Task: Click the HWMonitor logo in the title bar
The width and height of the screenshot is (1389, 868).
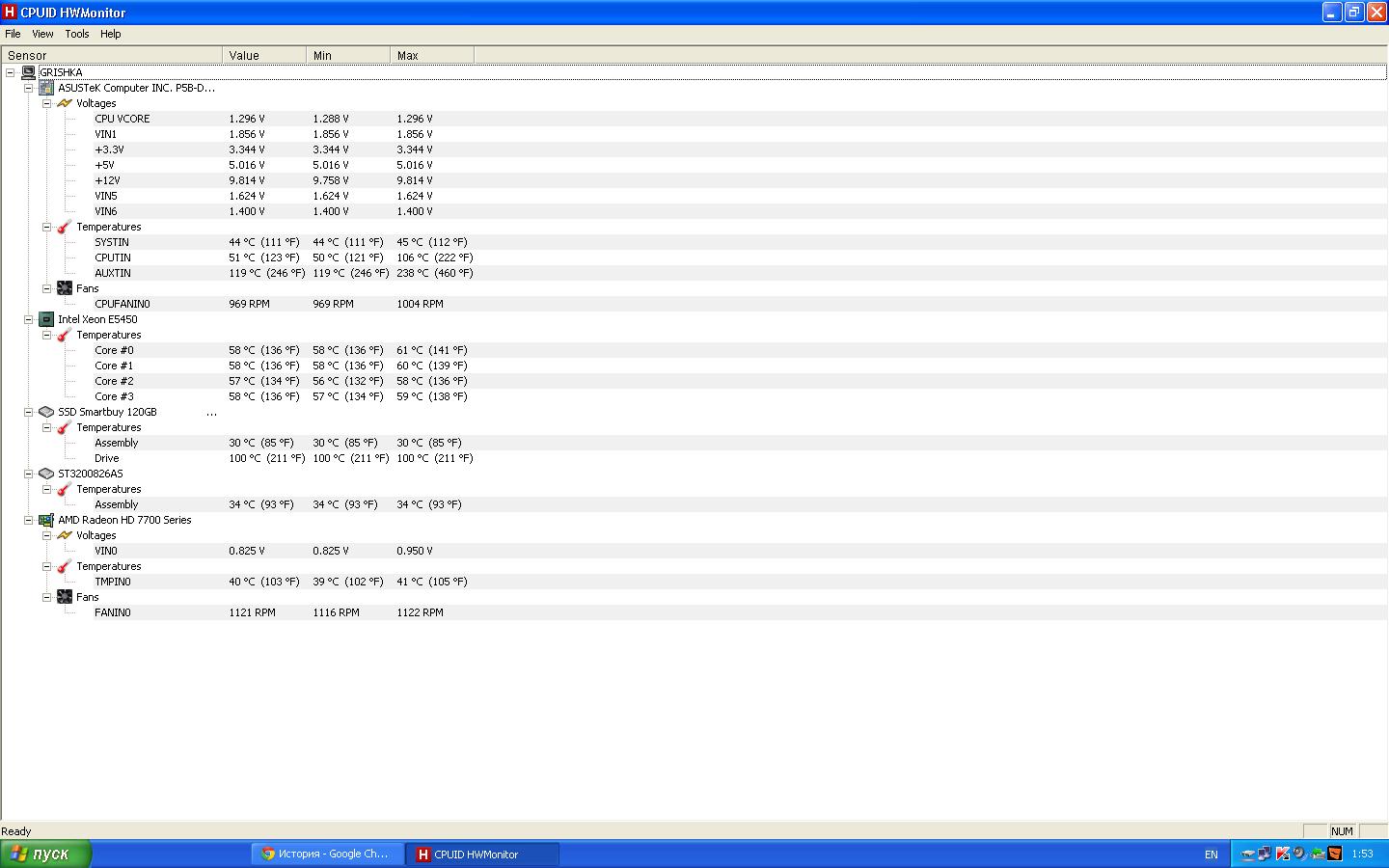Action: [10, 13]
